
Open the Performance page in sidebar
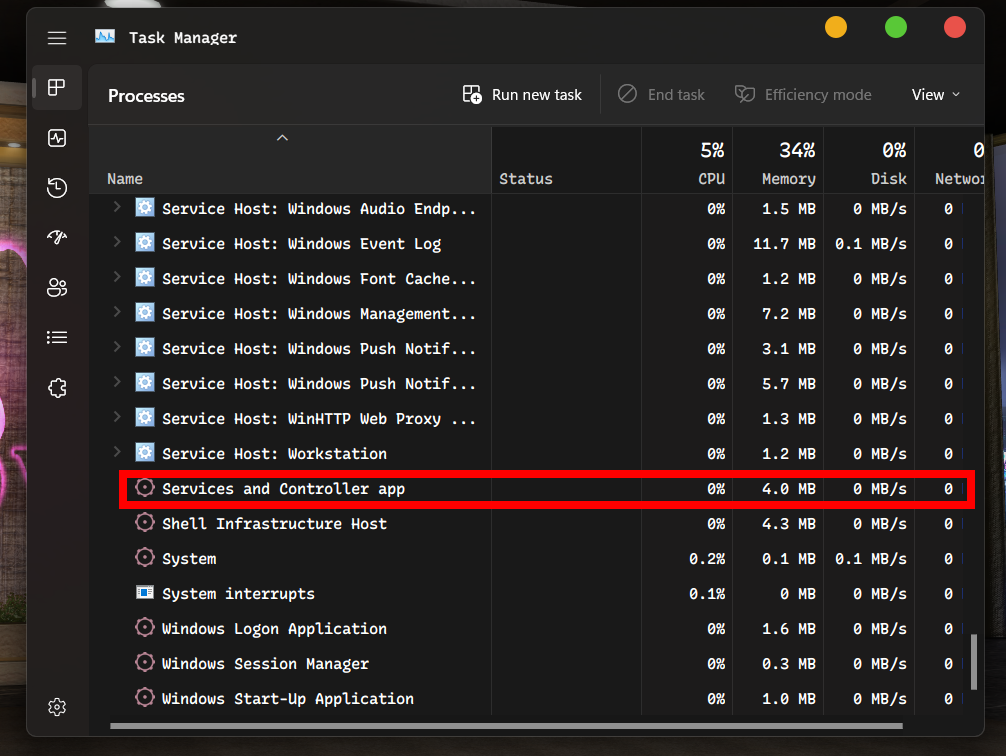coord(57,137)
